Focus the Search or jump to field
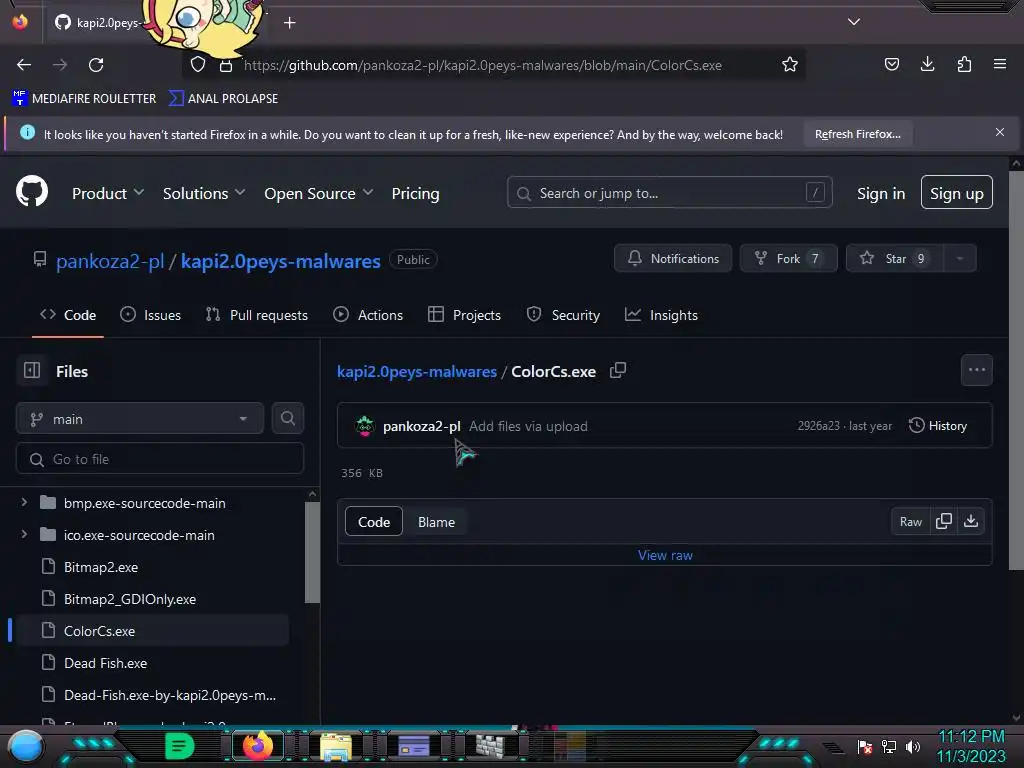The width and height of the screenshot is (1024, 768). point(669,193)
